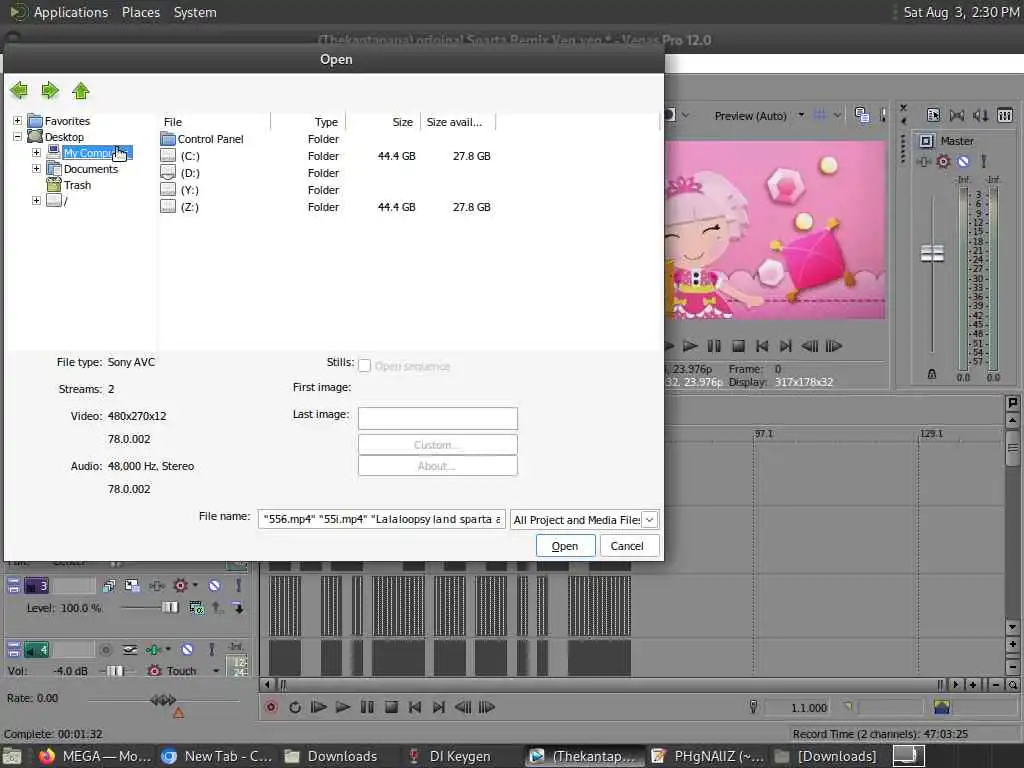Mute the Master bus
The height and width of the screenshot is (768, 1024).
pyautogui.click(x=963, y=161)
